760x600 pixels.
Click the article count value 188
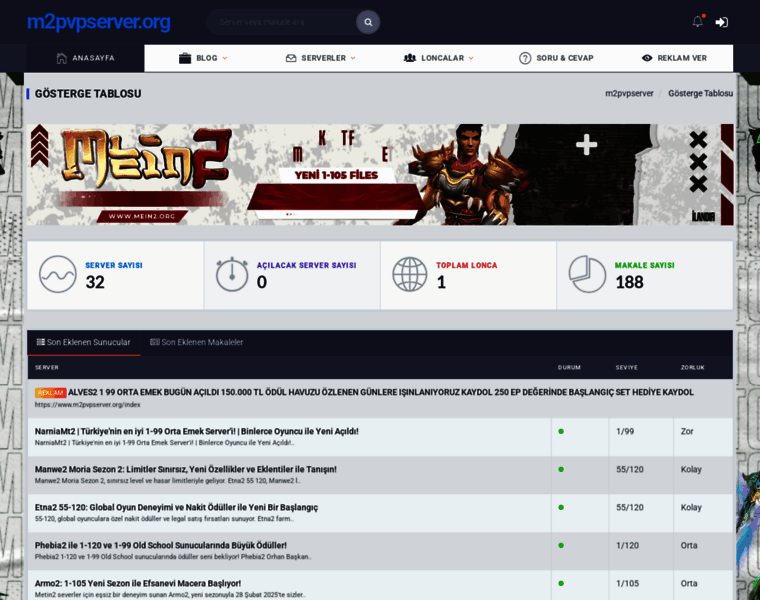tap(629, 282)
